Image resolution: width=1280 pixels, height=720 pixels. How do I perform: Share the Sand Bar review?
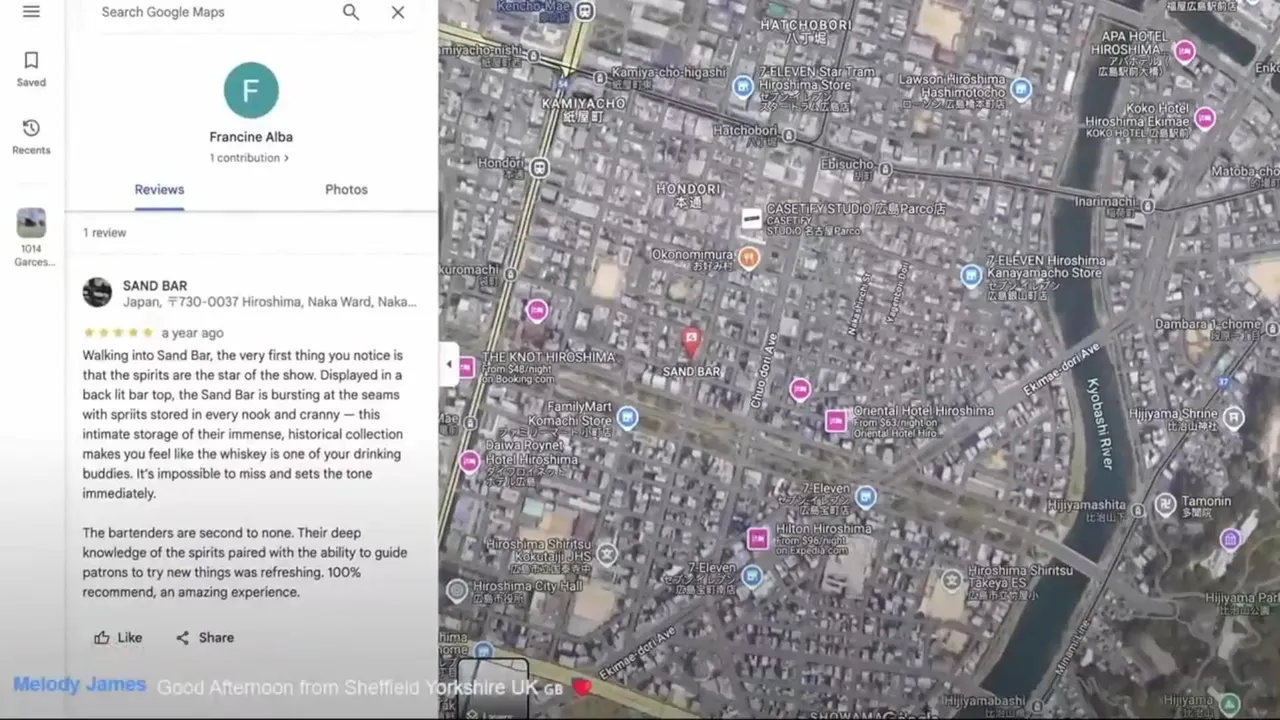pyautogui.click(x=205, y=638)
